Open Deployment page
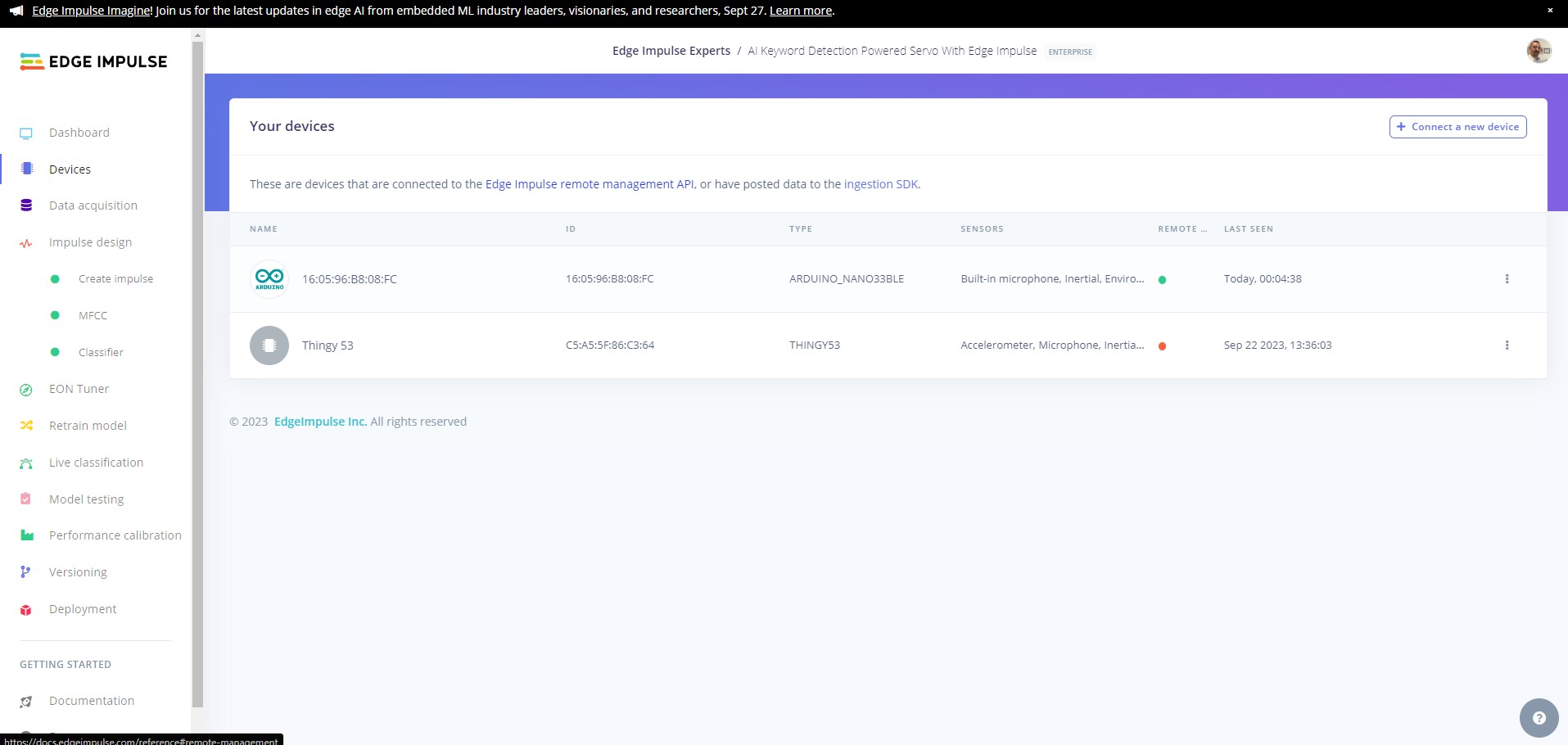The image size is (1568, 745). 83,609
